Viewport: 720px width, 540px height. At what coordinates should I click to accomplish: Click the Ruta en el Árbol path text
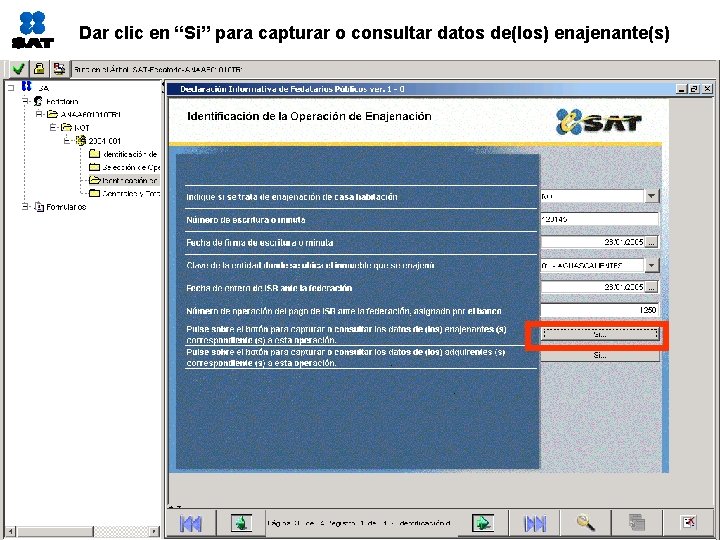click(x=158, y=70)
